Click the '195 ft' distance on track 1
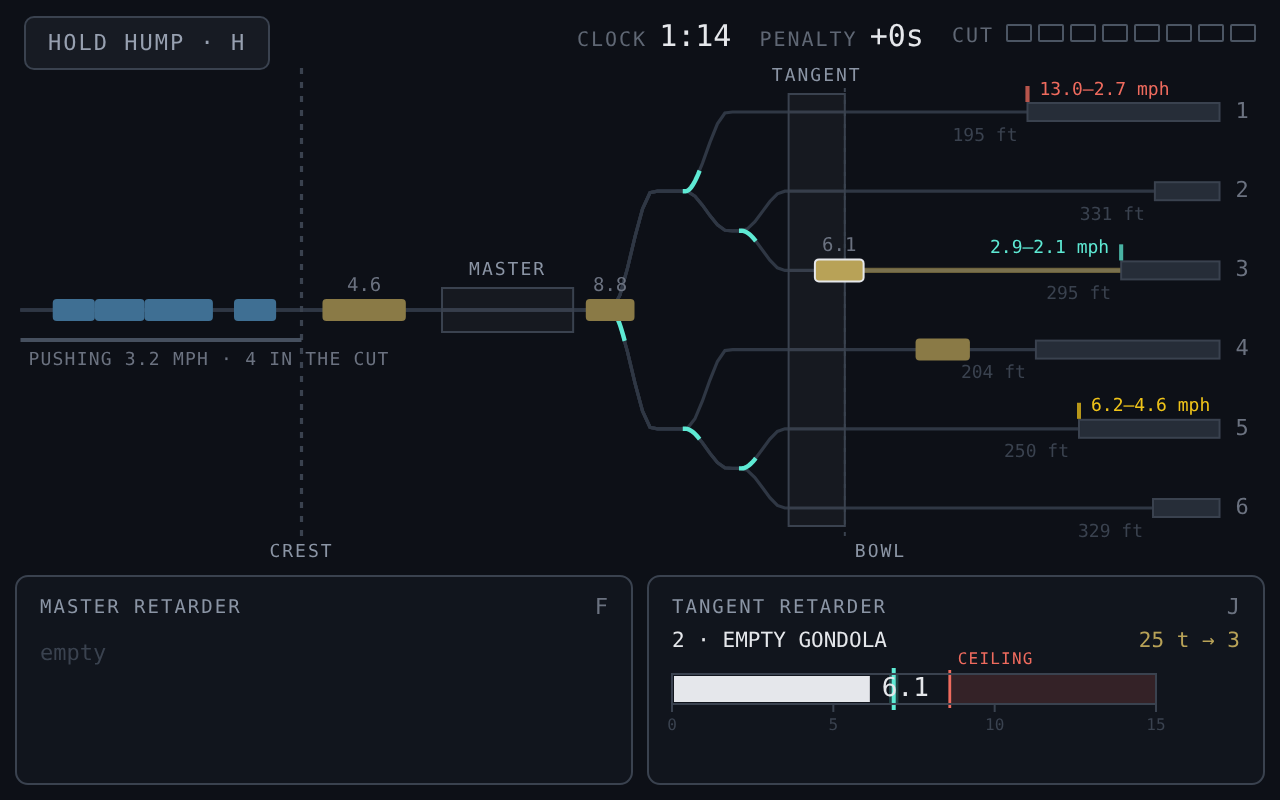Image resolution: width=1280 pixels, height=800 pixels. 984,135
